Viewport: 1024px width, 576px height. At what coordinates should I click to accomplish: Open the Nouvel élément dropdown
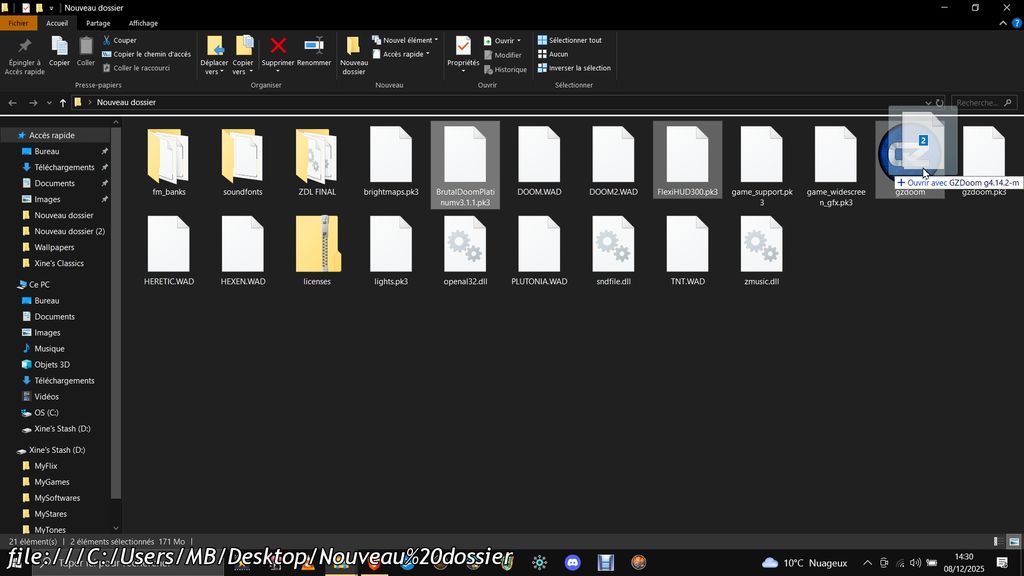click(410, 40)
